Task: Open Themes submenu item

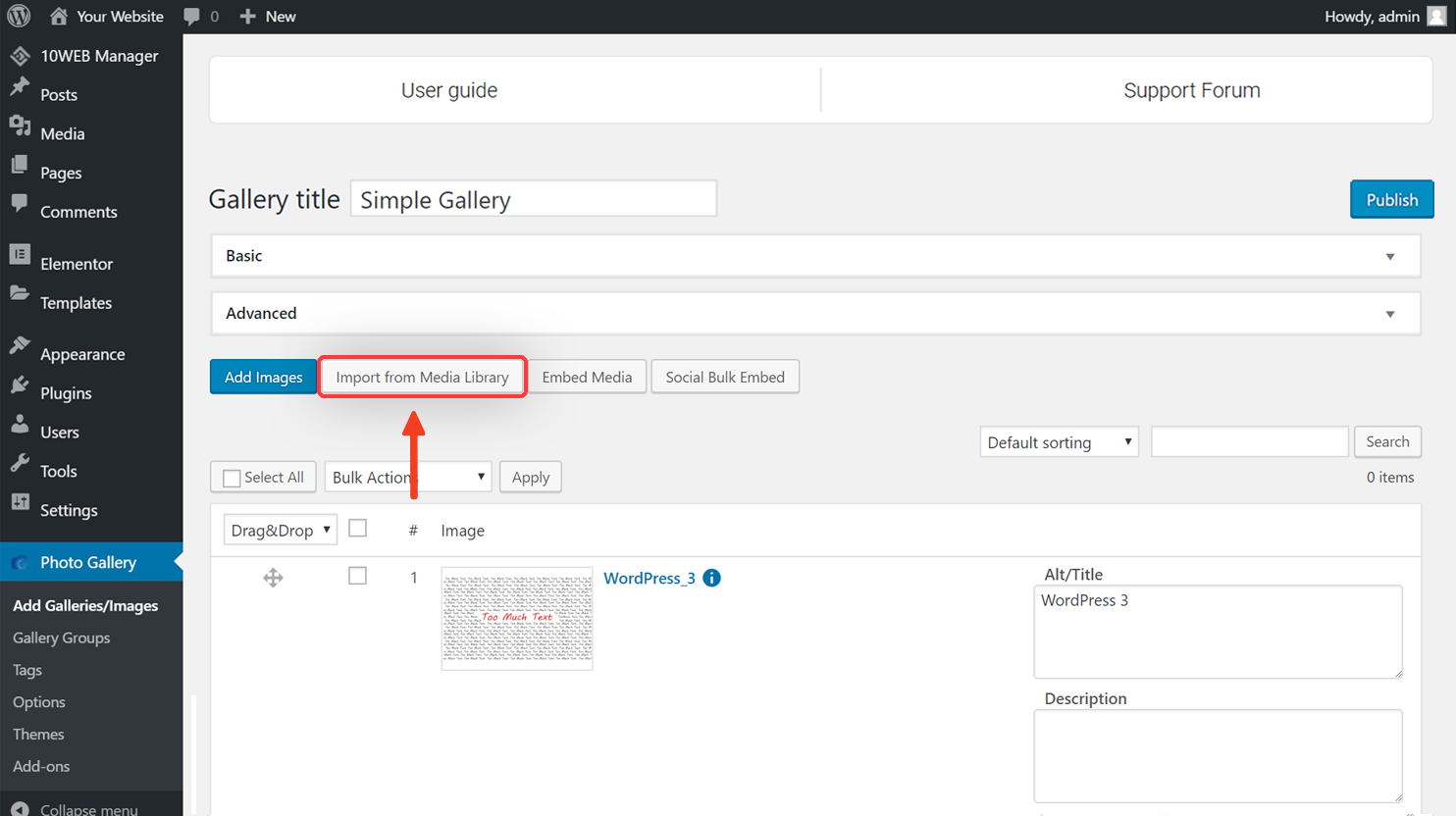Action: [x=38, y=734]
